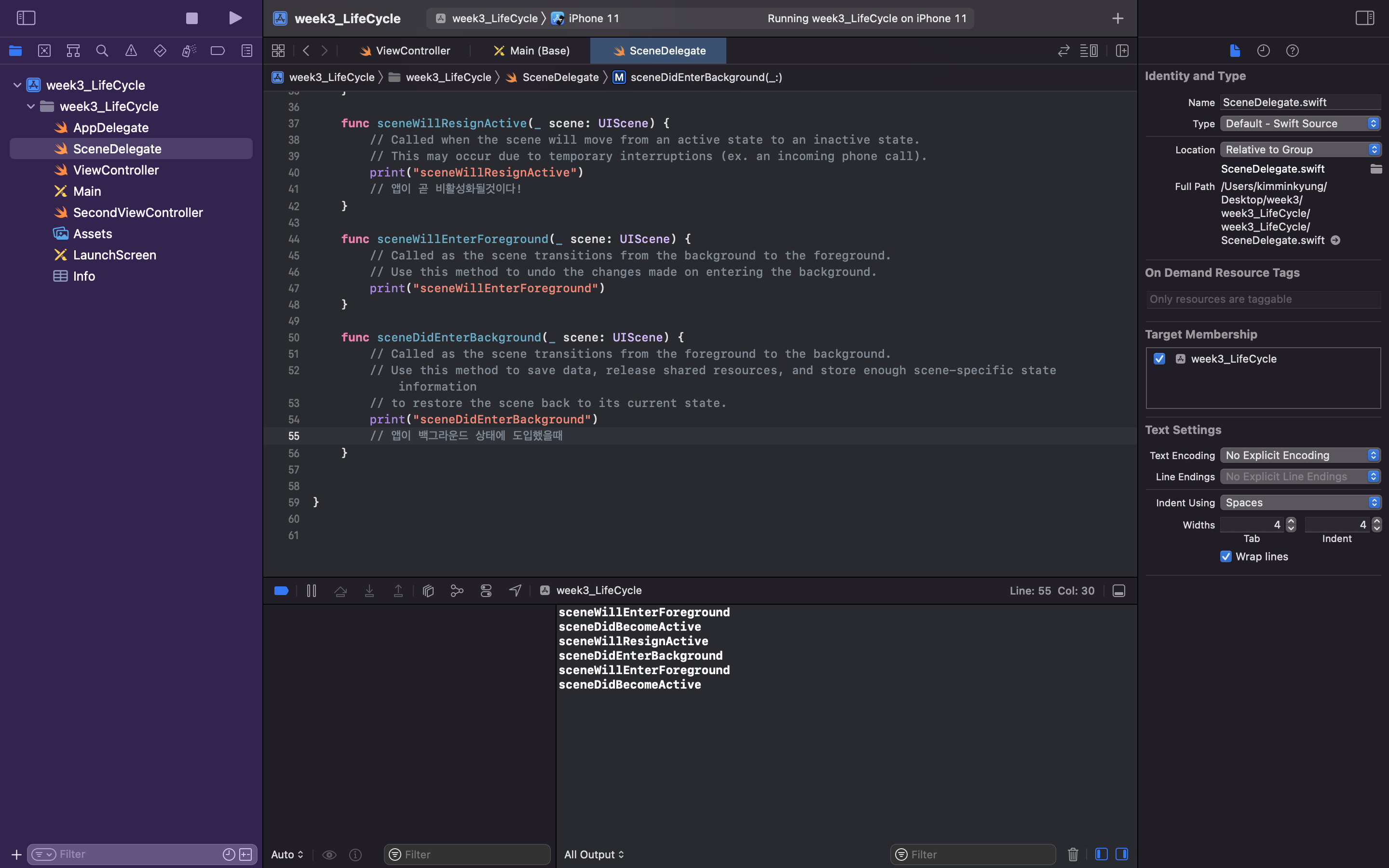Open the editor options menu

[1089, 51]
